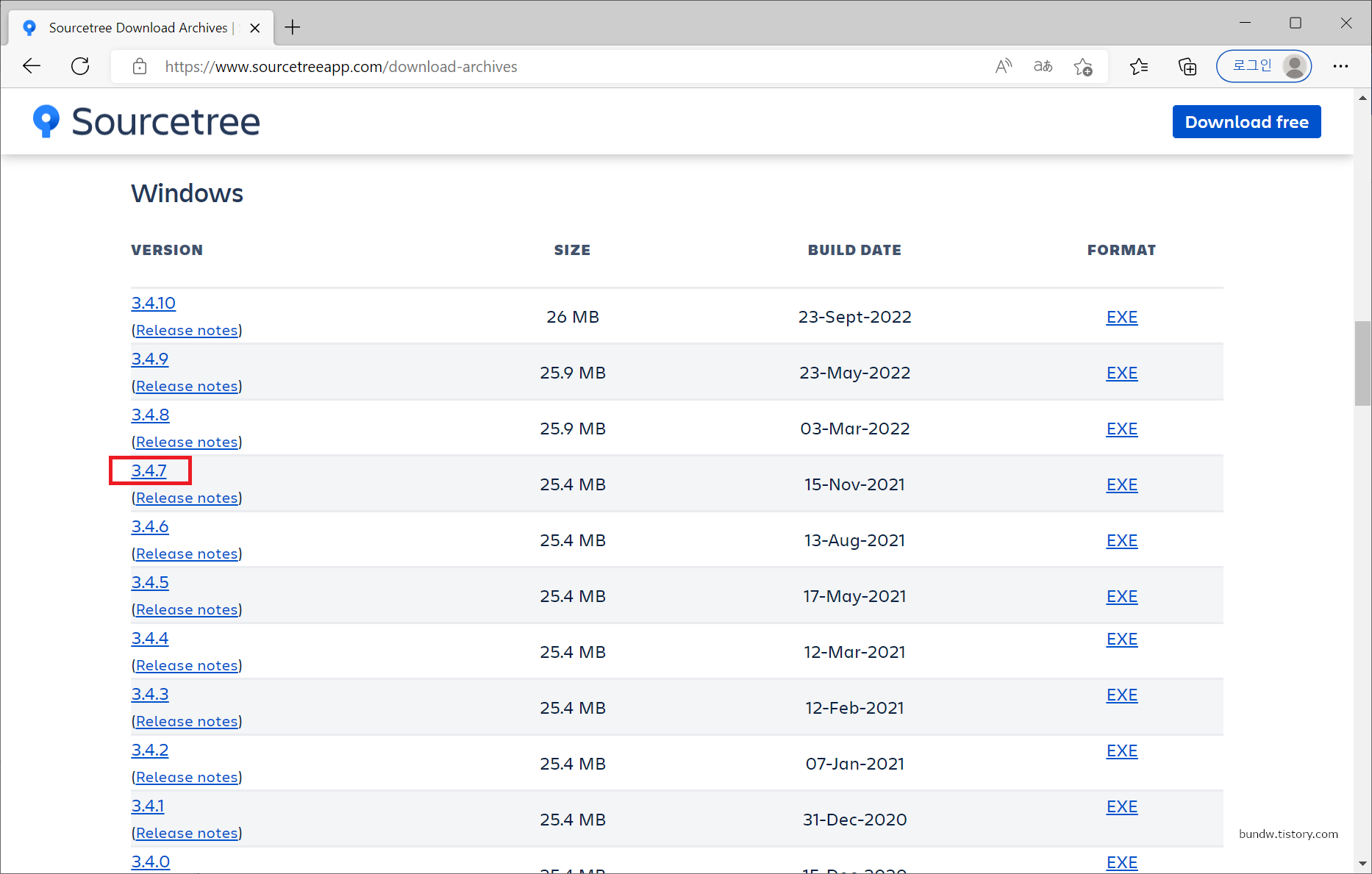Click the 23-Sept-2022 build date
This screenshot has height=874, width=1372.
coord(854,317)
